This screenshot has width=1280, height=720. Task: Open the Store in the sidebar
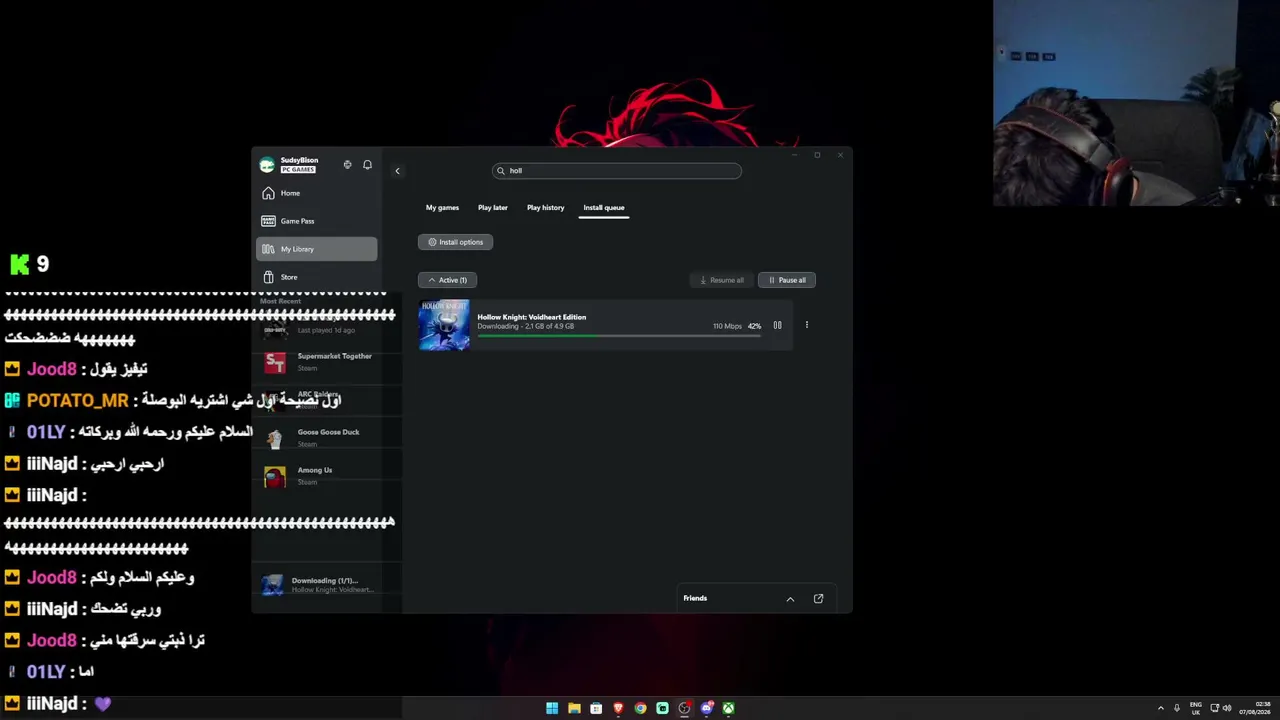point(317,277)
